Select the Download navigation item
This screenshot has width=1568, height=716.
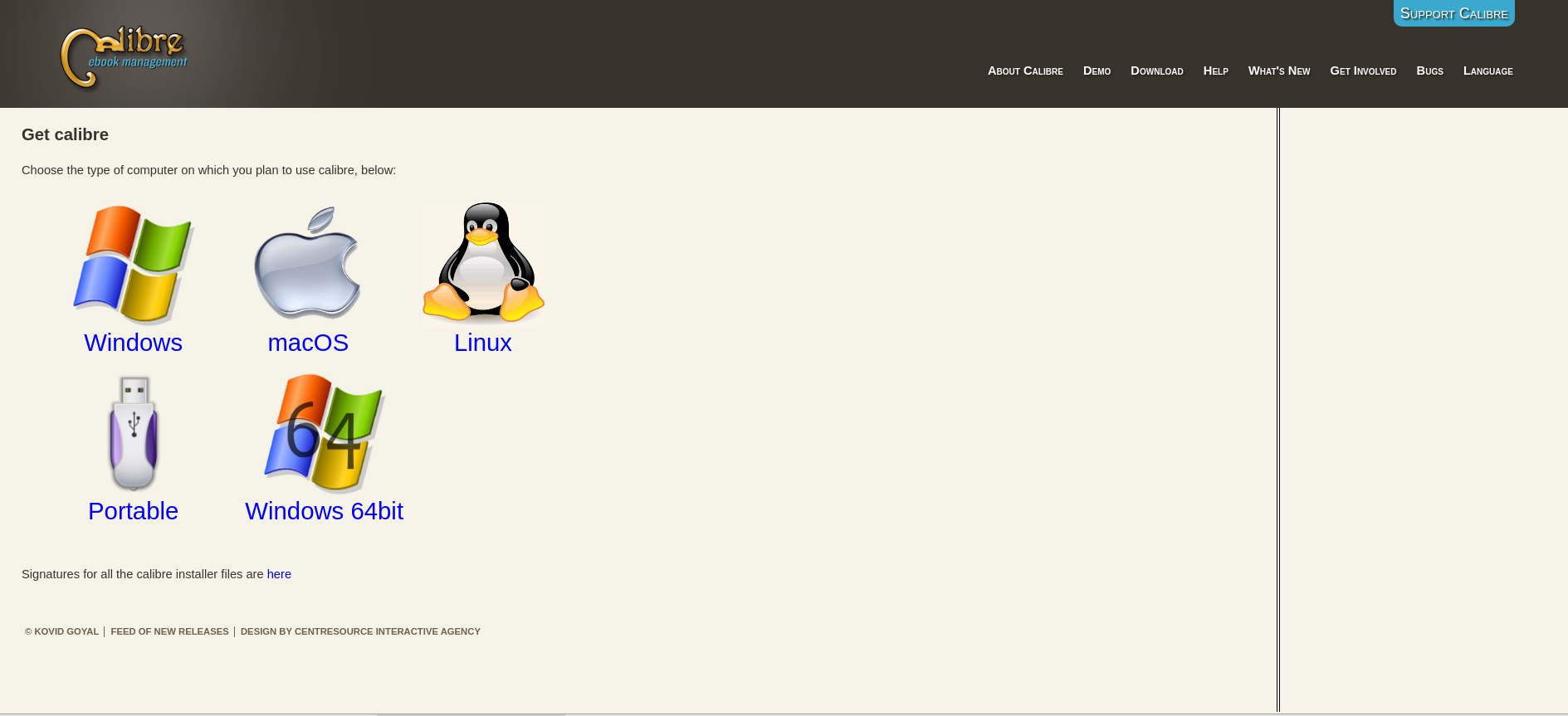1156,71
